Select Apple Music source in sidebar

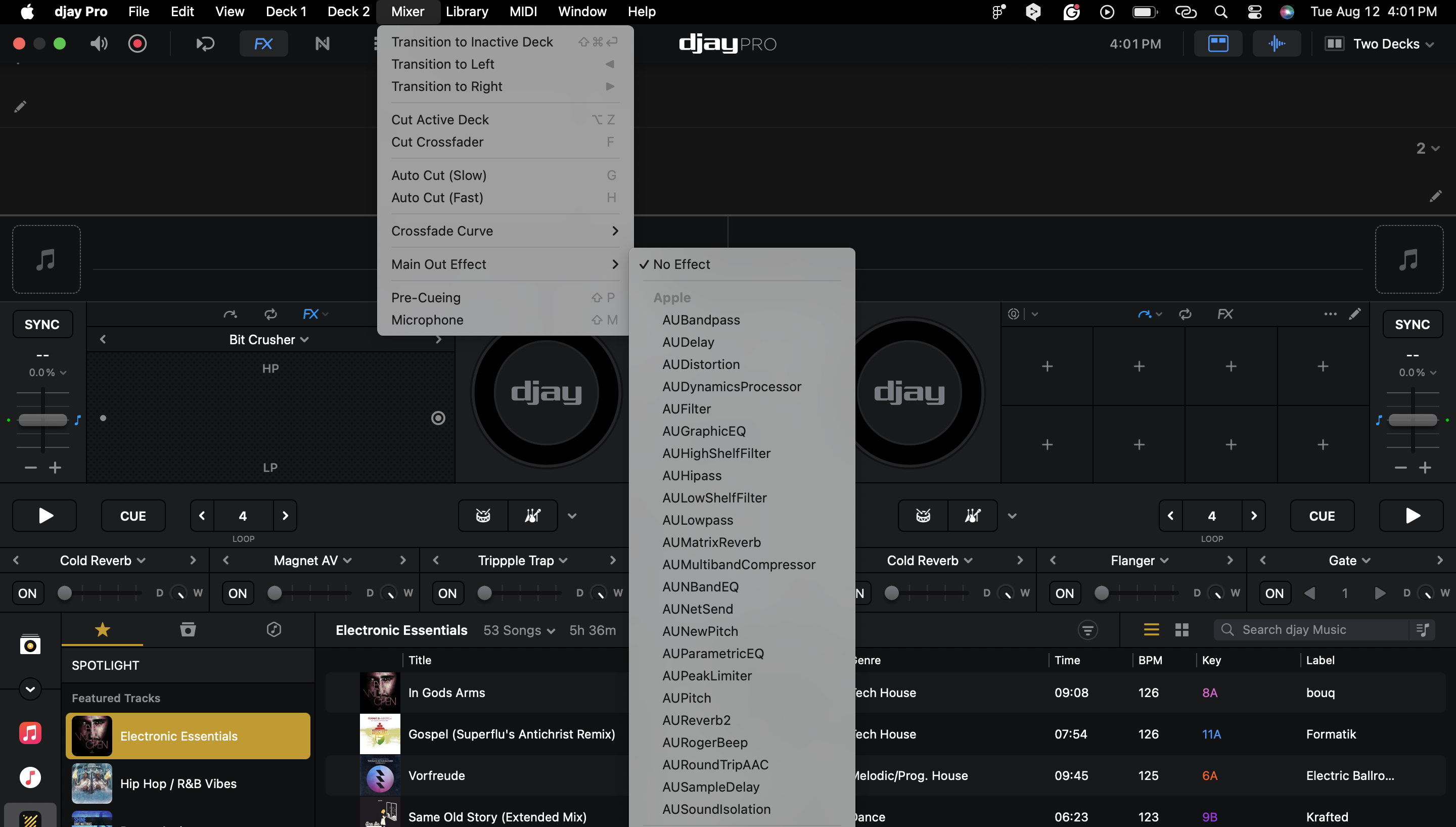(x=30, y=732)
